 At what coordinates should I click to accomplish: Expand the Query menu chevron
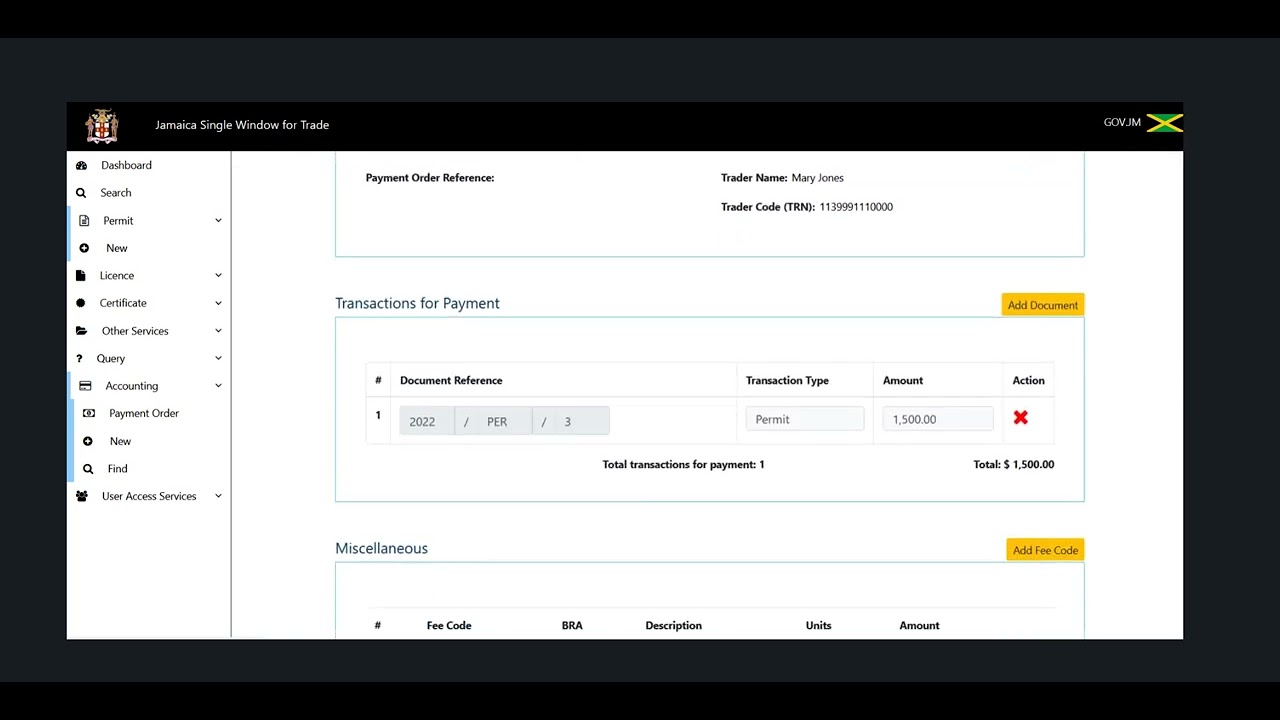coord(218,358)
